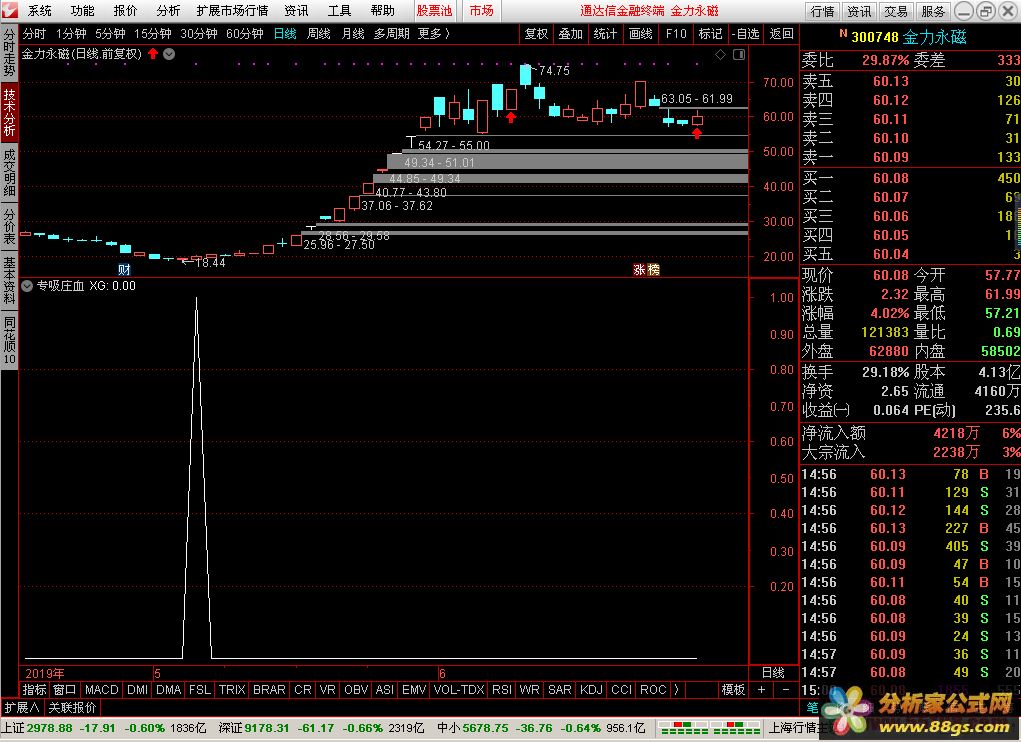Image resolution: width=1021 pixels, height=742 pixels.
Task: Select the MACD indicator
Action: (102, 689)
